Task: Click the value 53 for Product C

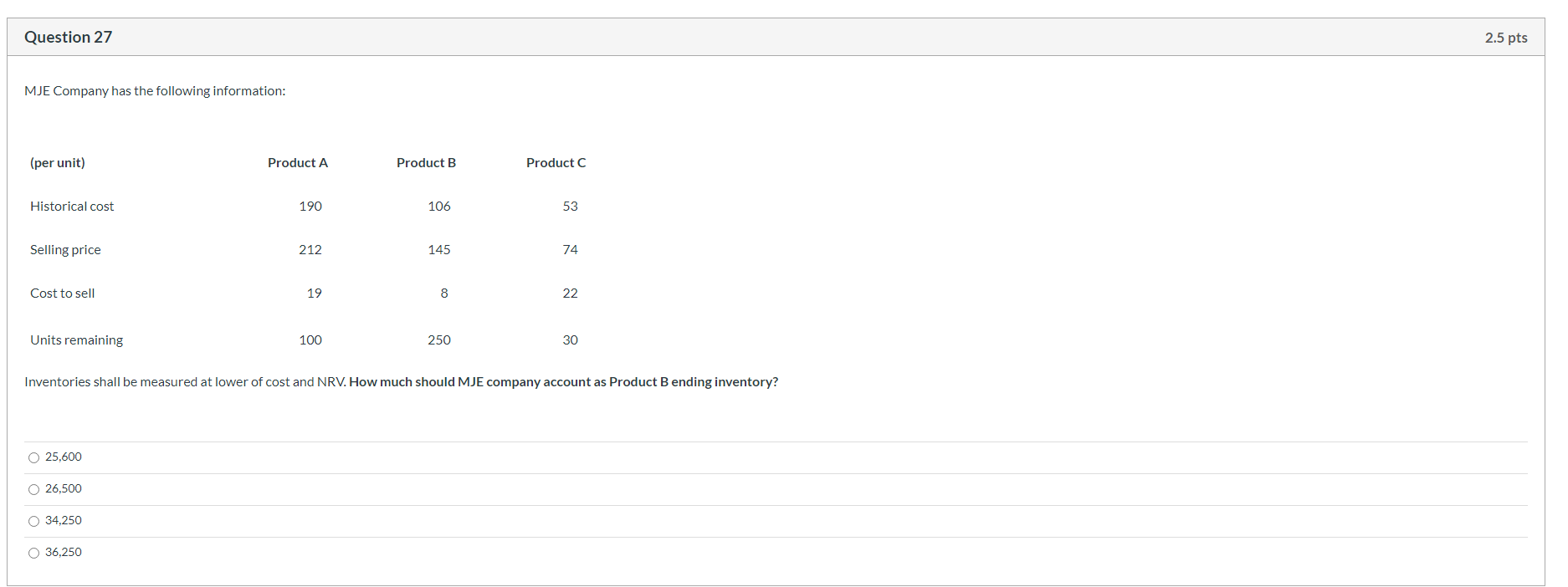Action: (x=570, y=206)
